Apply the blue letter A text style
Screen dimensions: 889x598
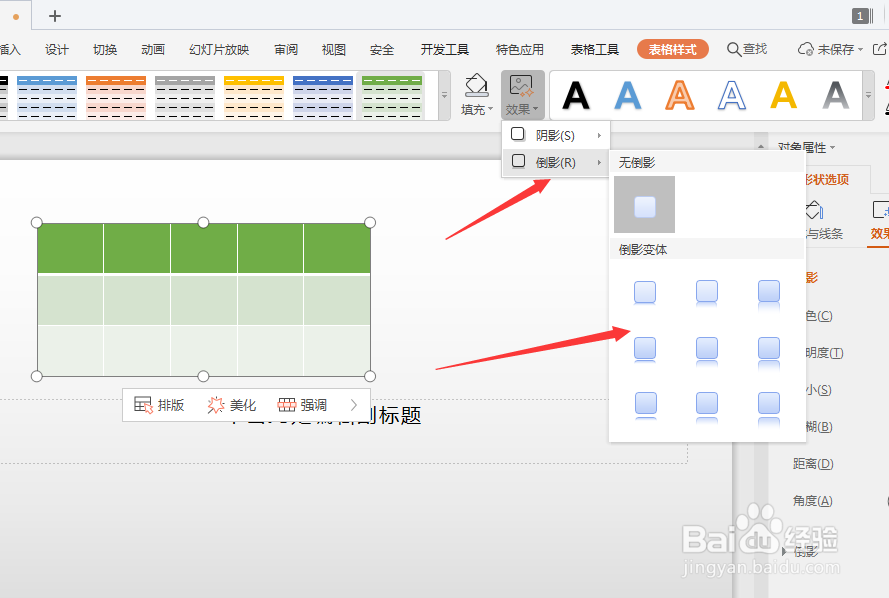[x=628, y=95]
